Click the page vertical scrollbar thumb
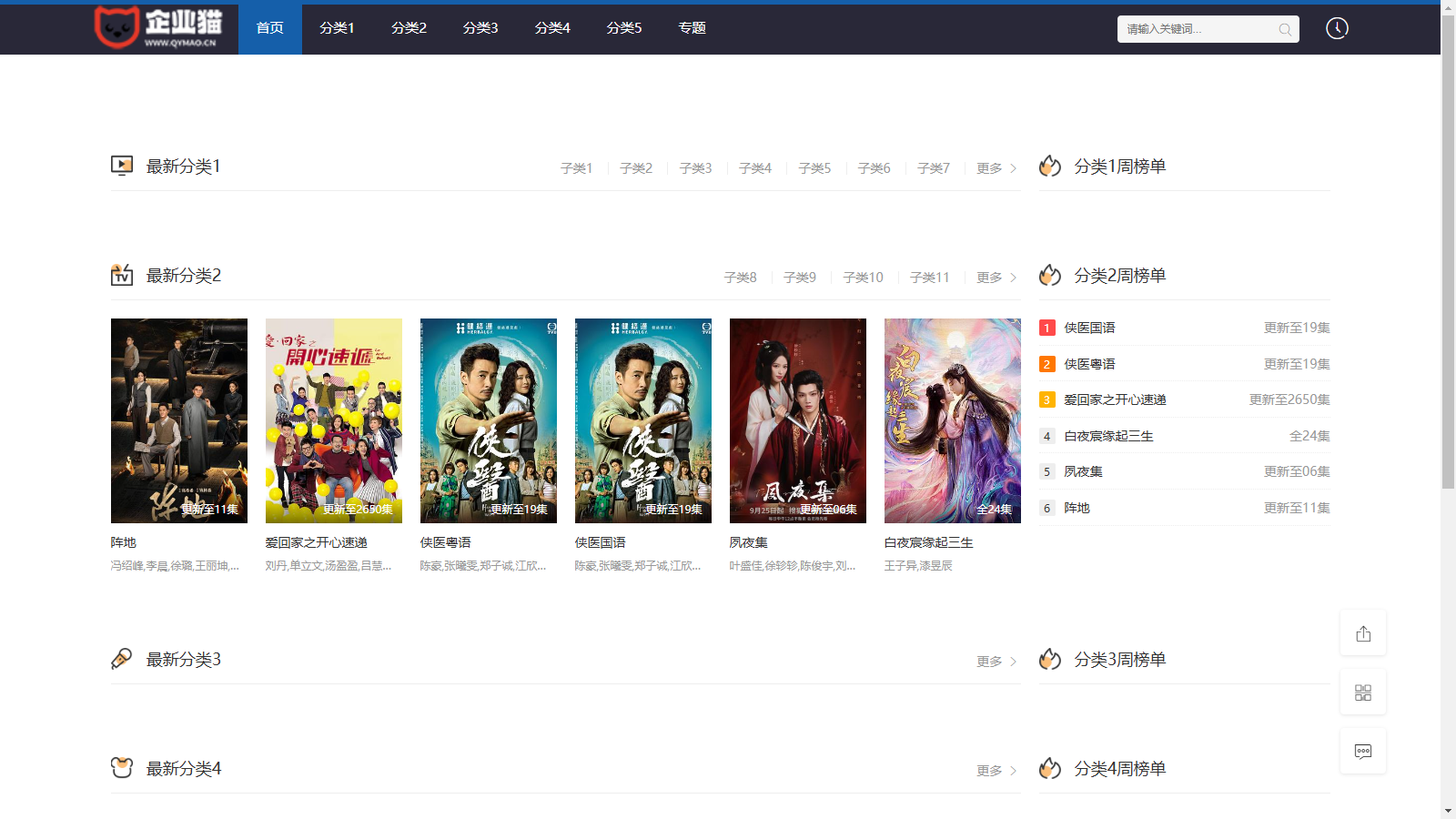 pyautogui.click(x=1448, y=250)
